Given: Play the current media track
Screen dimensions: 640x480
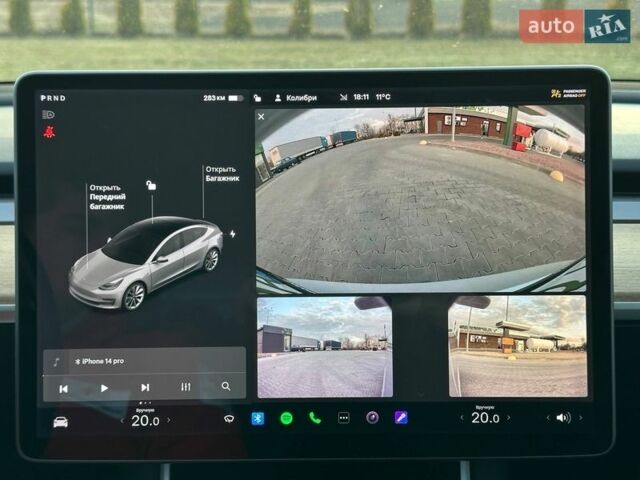Looking at the screenshot, I should (x=104, y=388).
